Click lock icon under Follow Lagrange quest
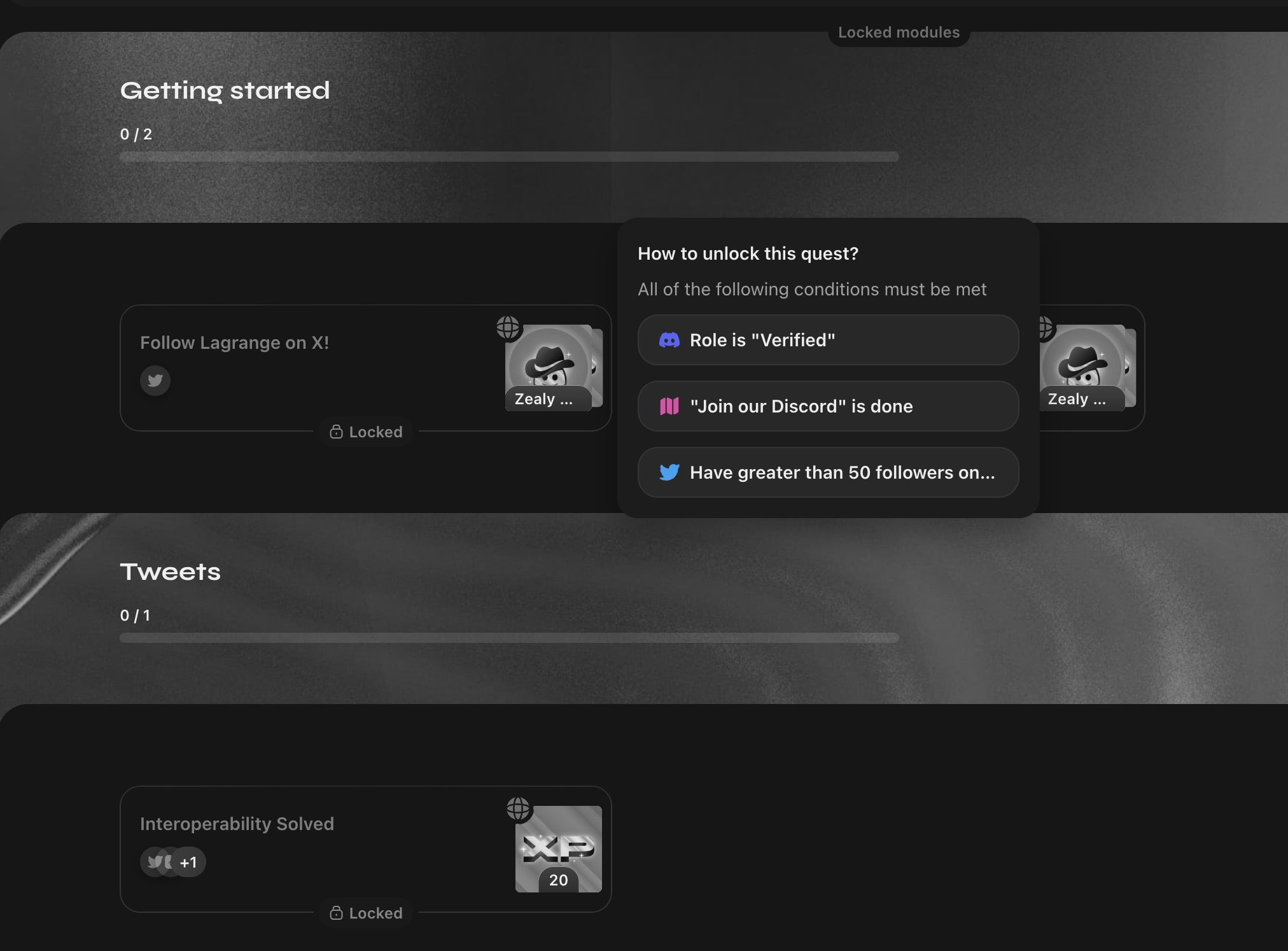 tap(336, 432)
